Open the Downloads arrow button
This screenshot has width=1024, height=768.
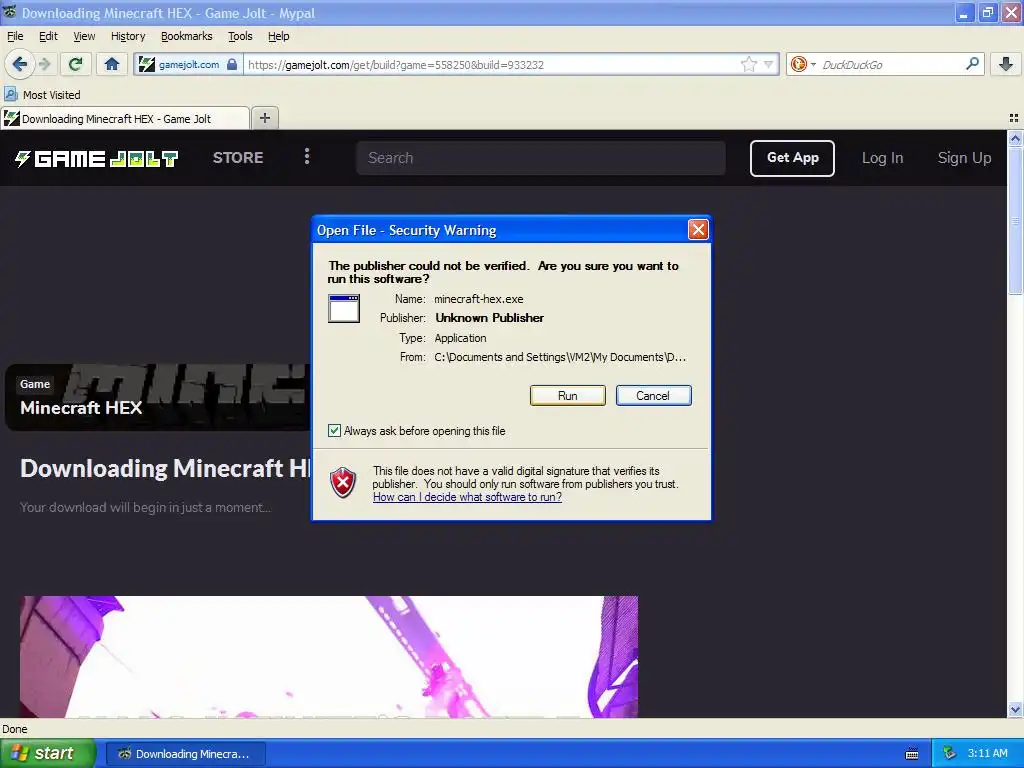pos(1006,64)
